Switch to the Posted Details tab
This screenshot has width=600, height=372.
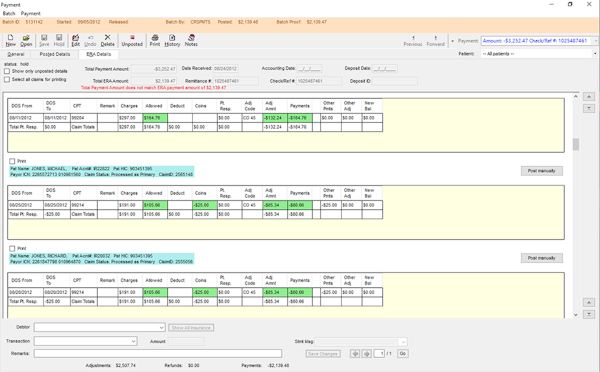tap(55, 54)
